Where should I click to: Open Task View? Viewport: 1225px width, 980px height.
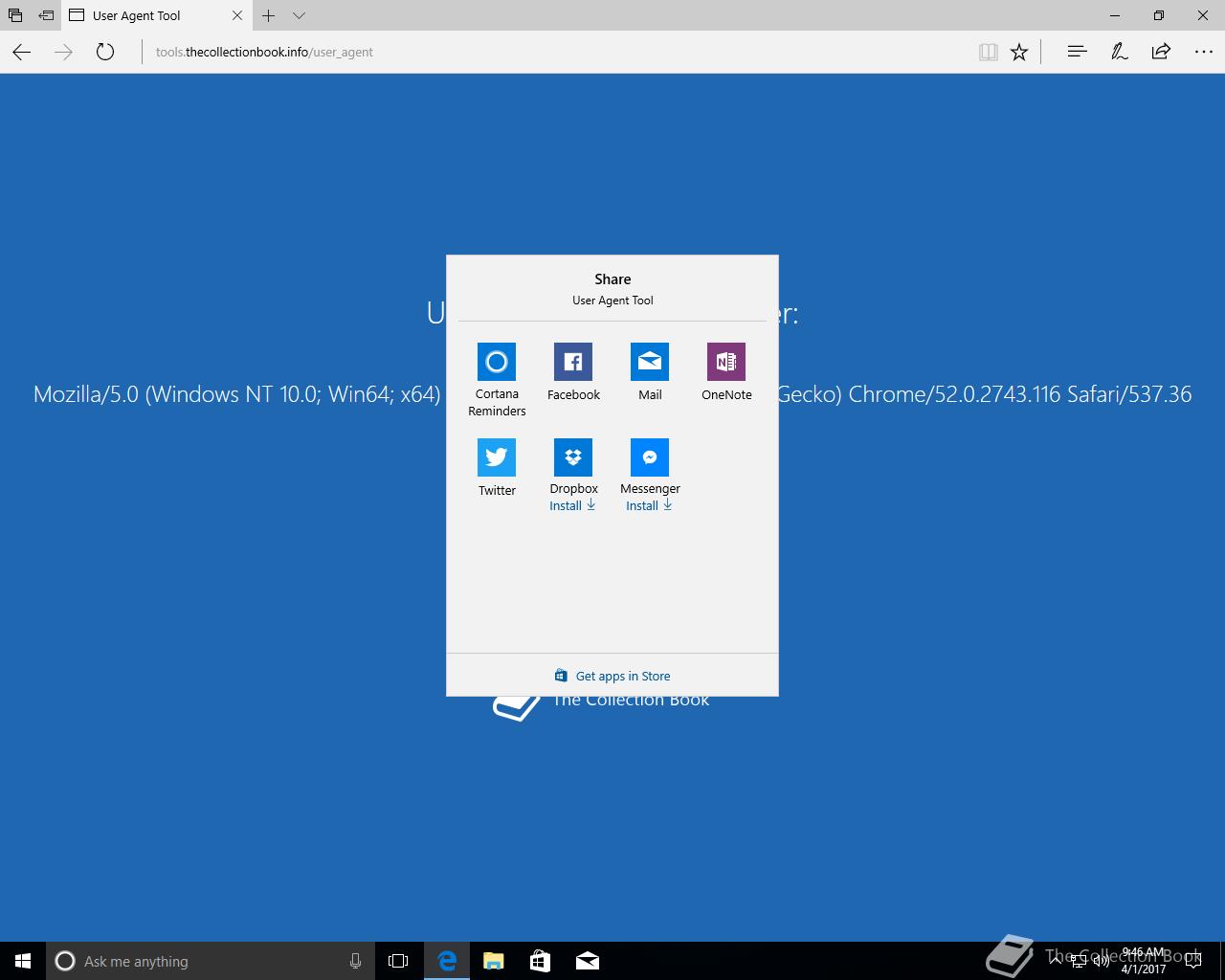(x=398, y=961)
